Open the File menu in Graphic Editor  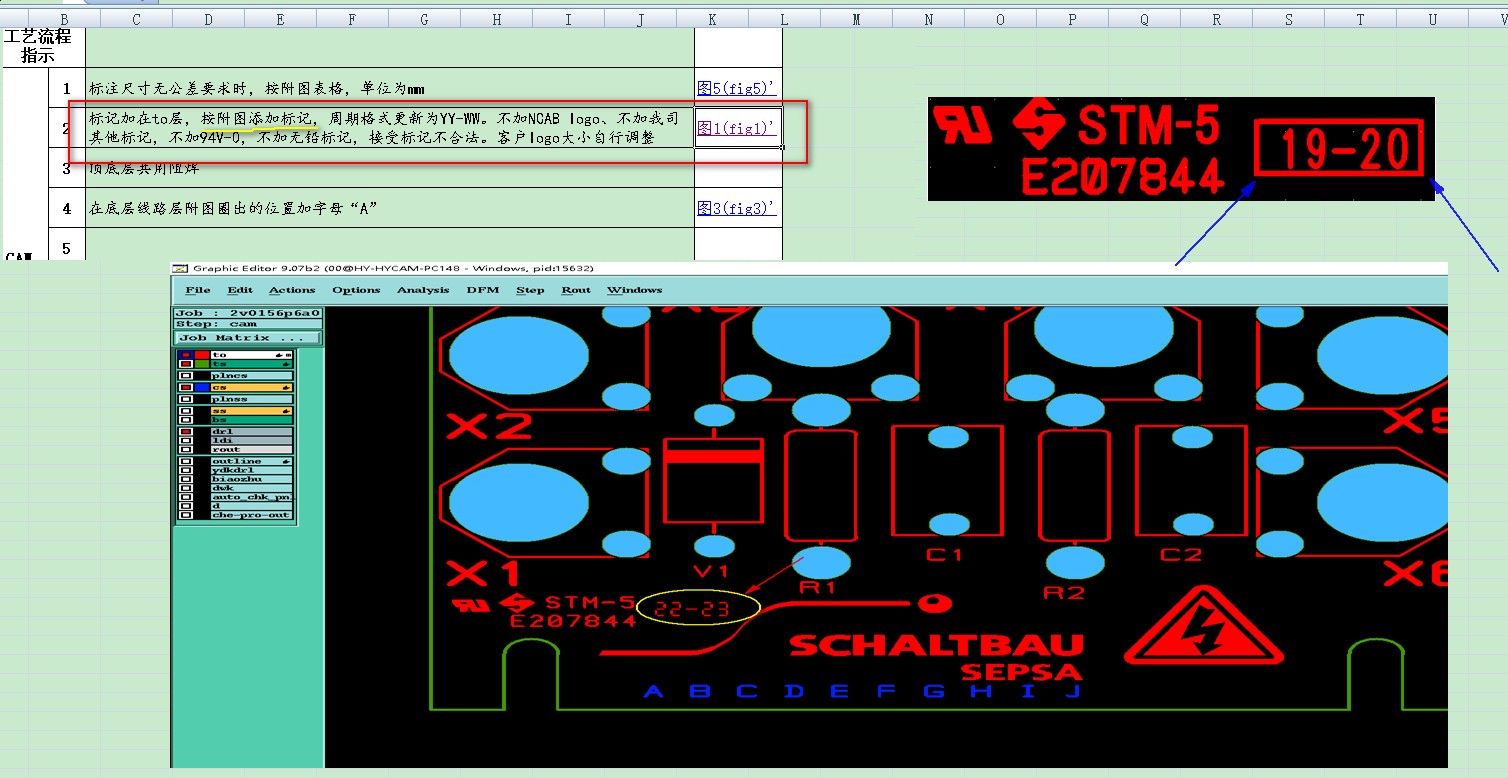198,290
